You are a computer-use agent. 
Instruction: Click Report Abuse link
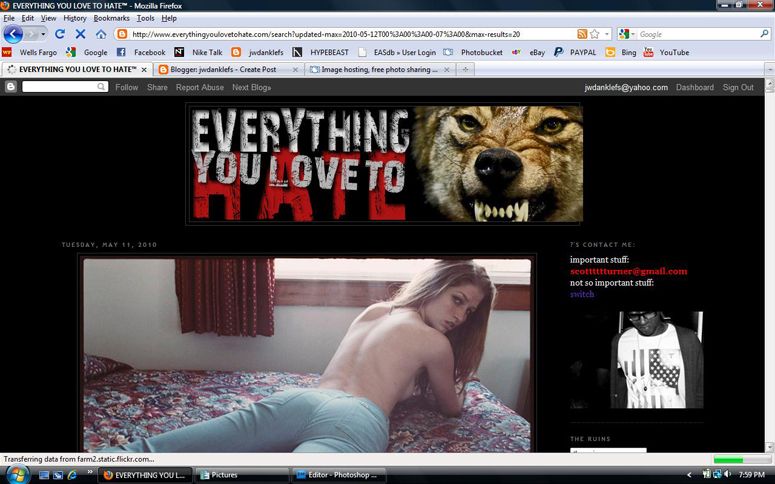click(x=200, y=88)
